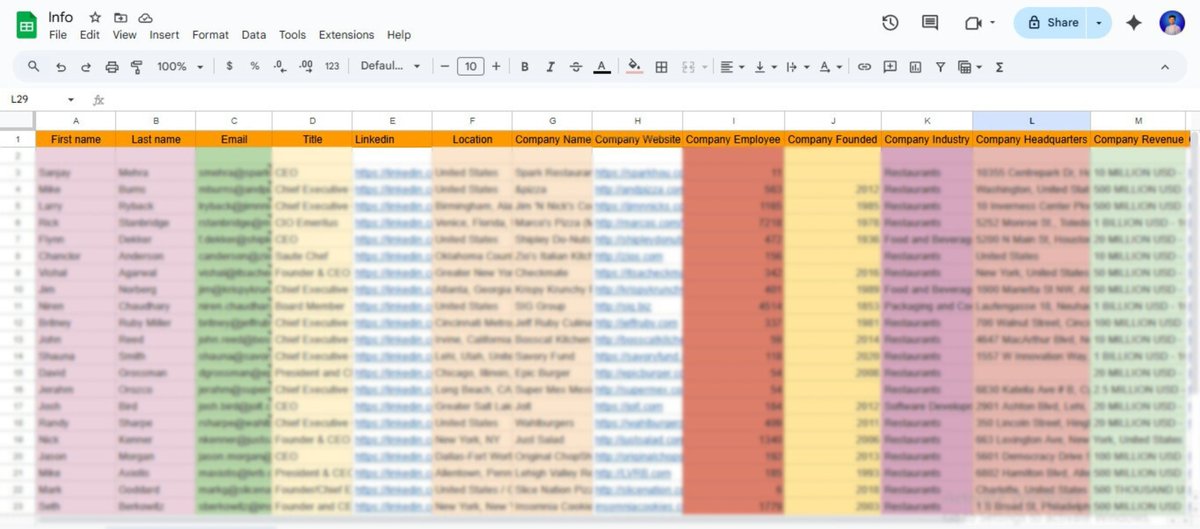Collapse the toolbar with the chevron
Image resolution: width=1200 pixels, height=529 pixels.
[1165, 67]
